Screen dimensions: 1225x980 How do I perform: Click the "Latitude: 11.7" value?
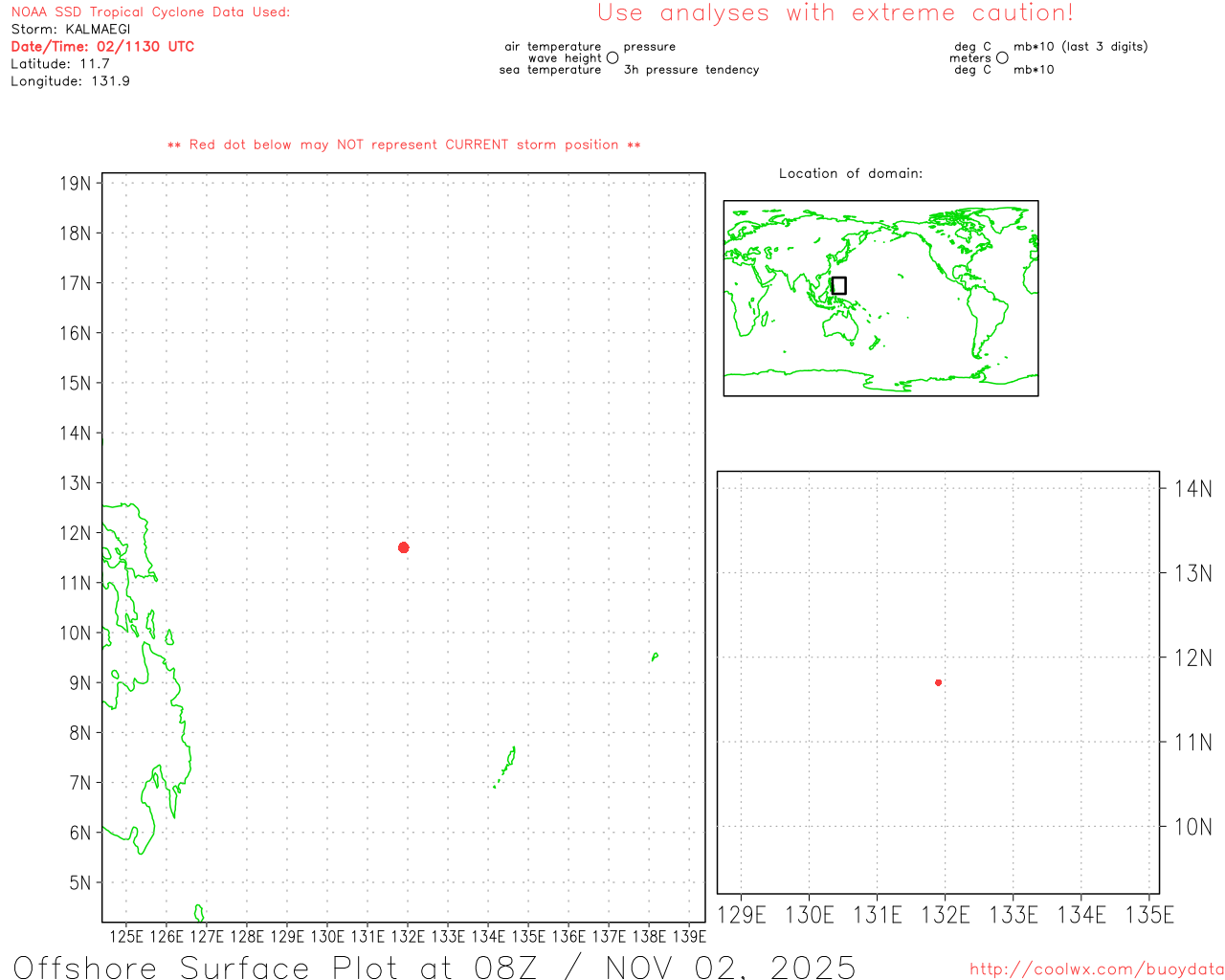[60, 64]
